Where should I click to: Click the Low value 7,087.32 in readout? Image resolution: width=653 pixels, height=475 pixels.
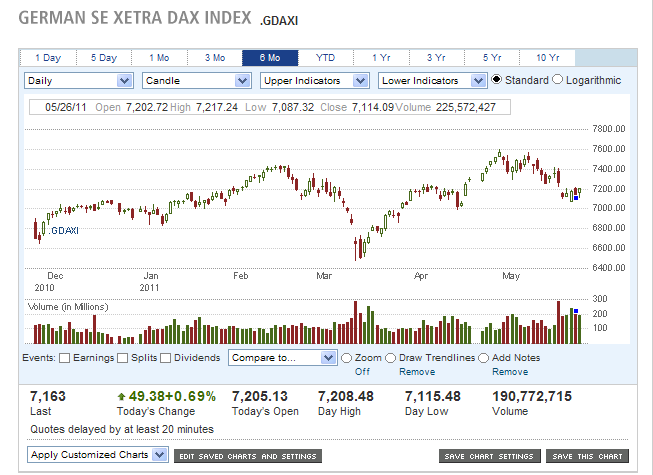[293, 107]
